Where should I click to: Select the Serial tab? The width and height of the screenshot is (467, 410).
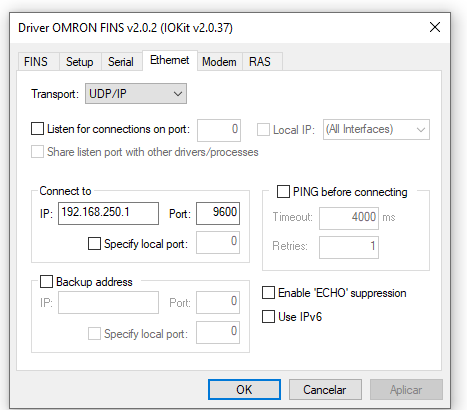pos(121,62)
